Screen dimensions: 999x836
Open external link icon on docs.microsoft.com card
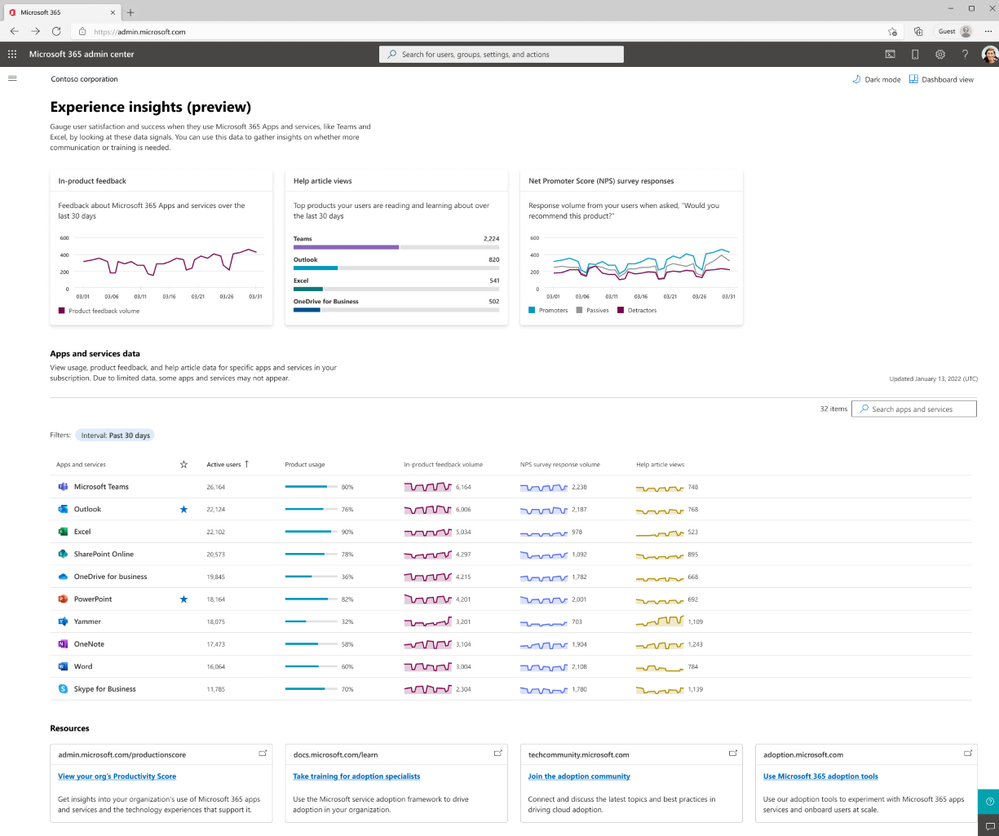pyautogui.click(x=498, y=753)
